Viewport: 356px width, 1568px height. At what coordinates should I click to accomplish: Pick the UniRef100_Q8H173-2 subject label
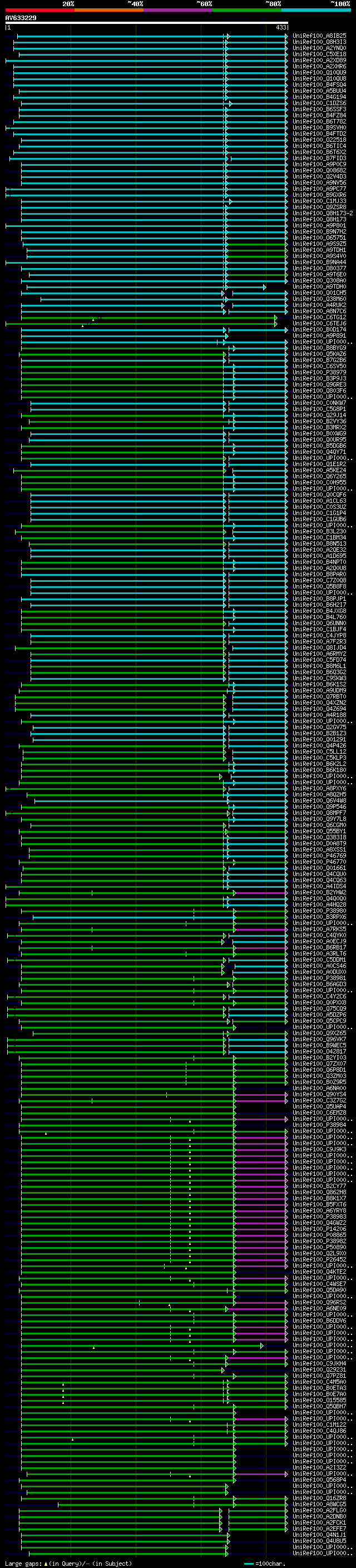click(323, 213)
